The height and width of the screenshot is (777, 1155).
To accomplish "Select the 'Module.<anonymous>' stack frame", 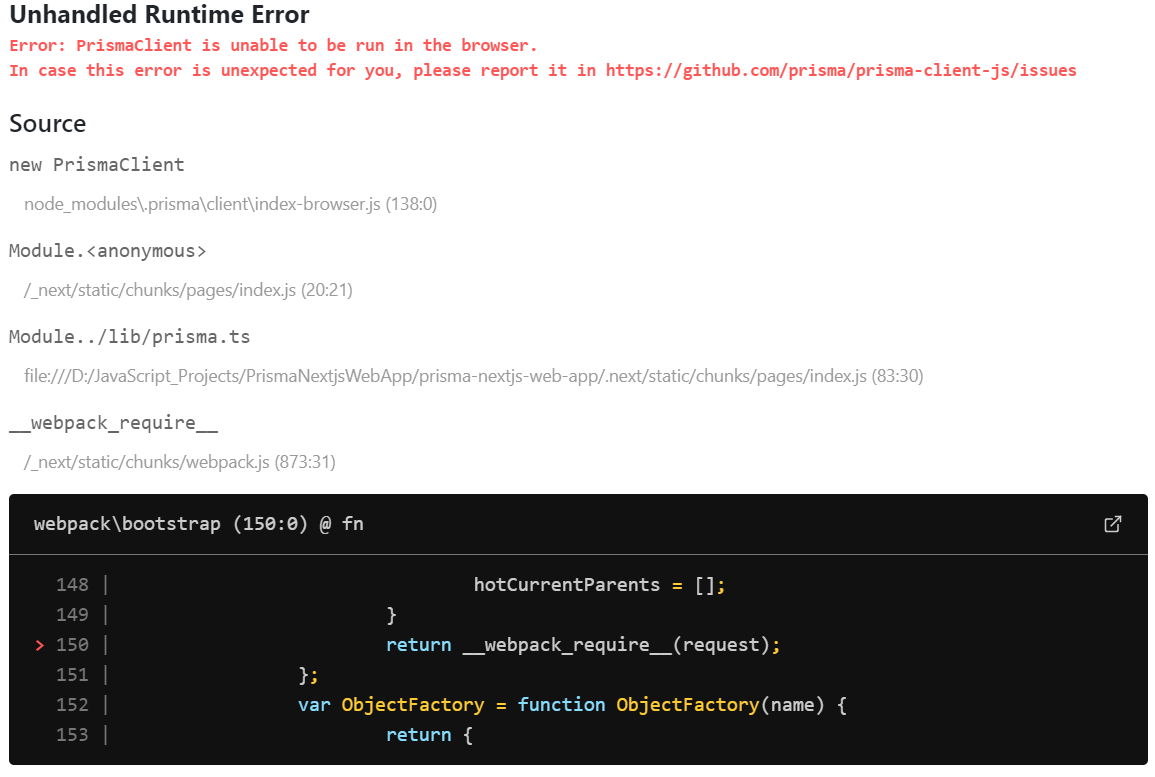I will pyautogui.click(x=108, y=251).
